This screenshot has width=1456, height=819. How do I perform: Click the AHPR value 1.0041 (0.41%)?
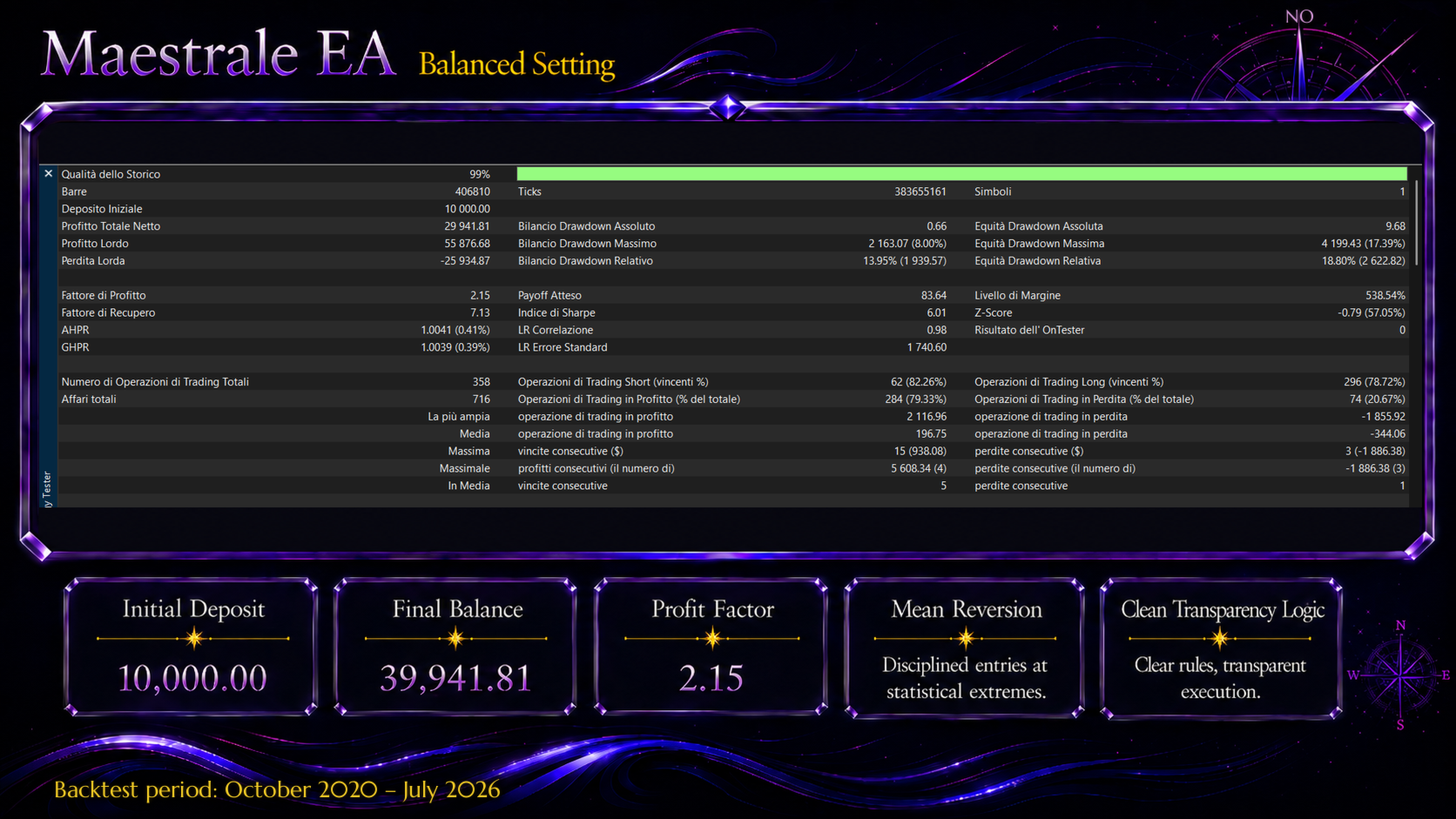point(455,330)
